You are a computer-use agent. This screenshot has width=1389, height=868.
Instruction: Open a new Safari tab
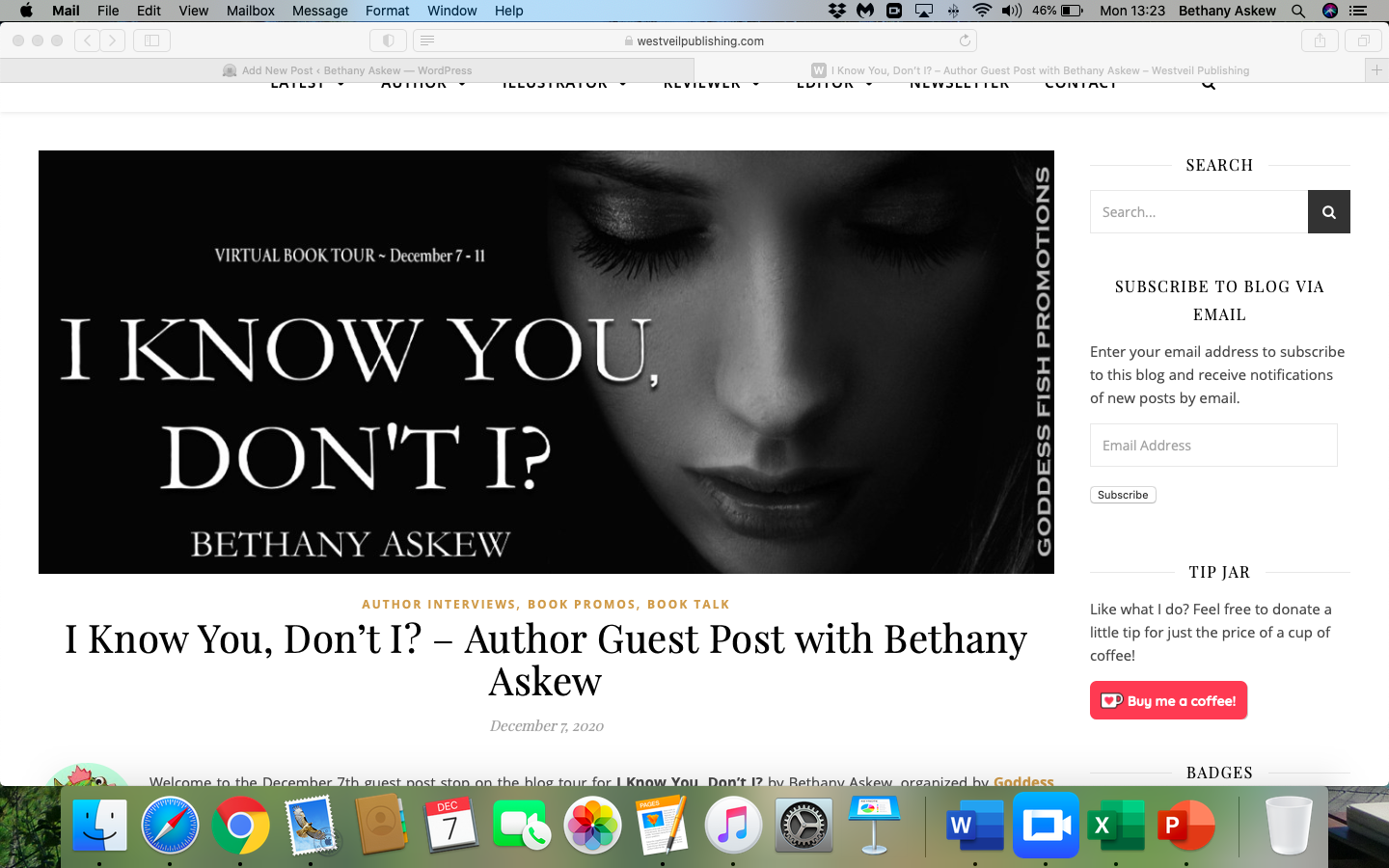pyautogui.click(x=1376, y=70)
